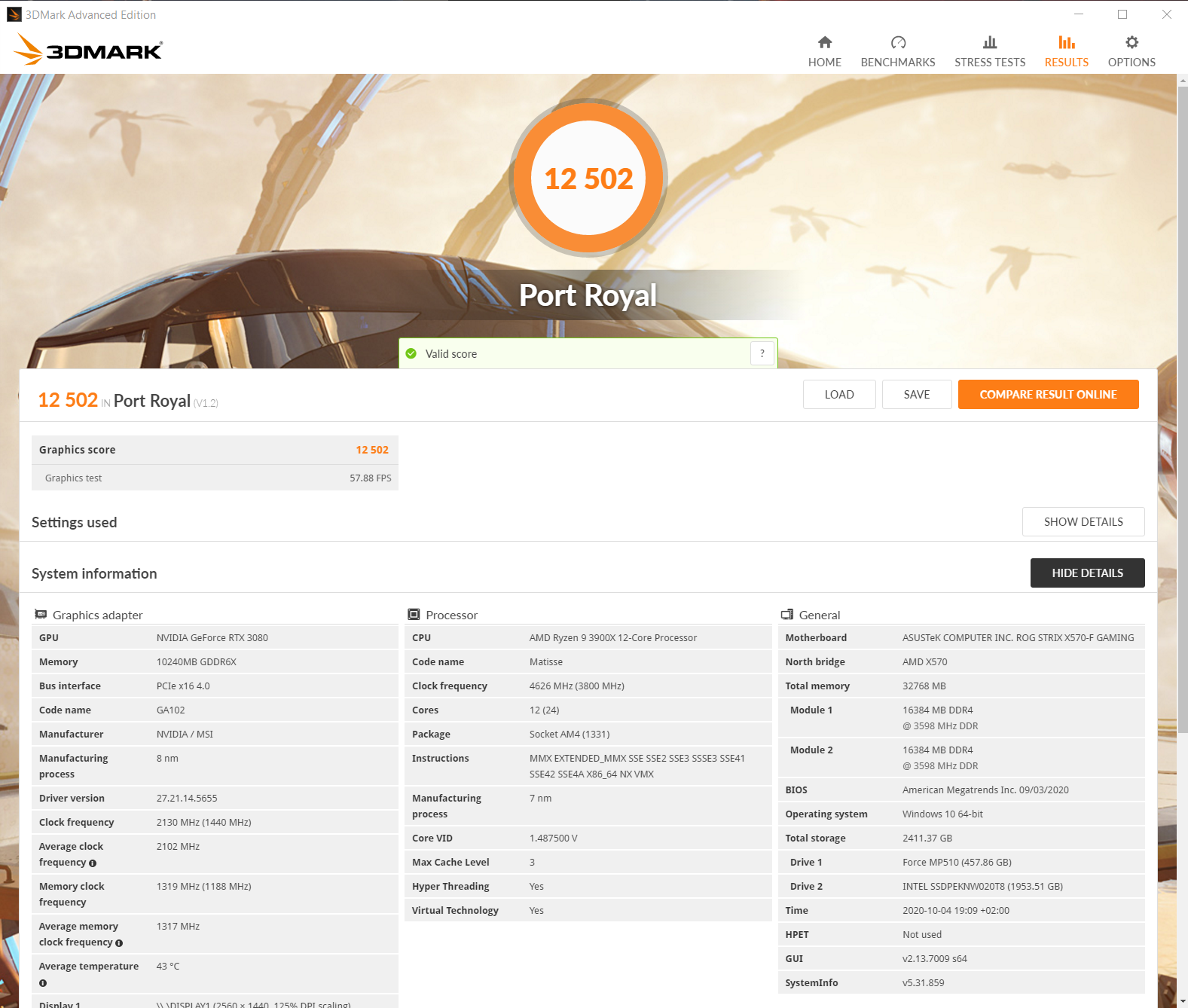Expand settings with SHOW DETAILS button
Image resolution: width=1188 pixels, height=1008 pixels.
[1083, 521]
